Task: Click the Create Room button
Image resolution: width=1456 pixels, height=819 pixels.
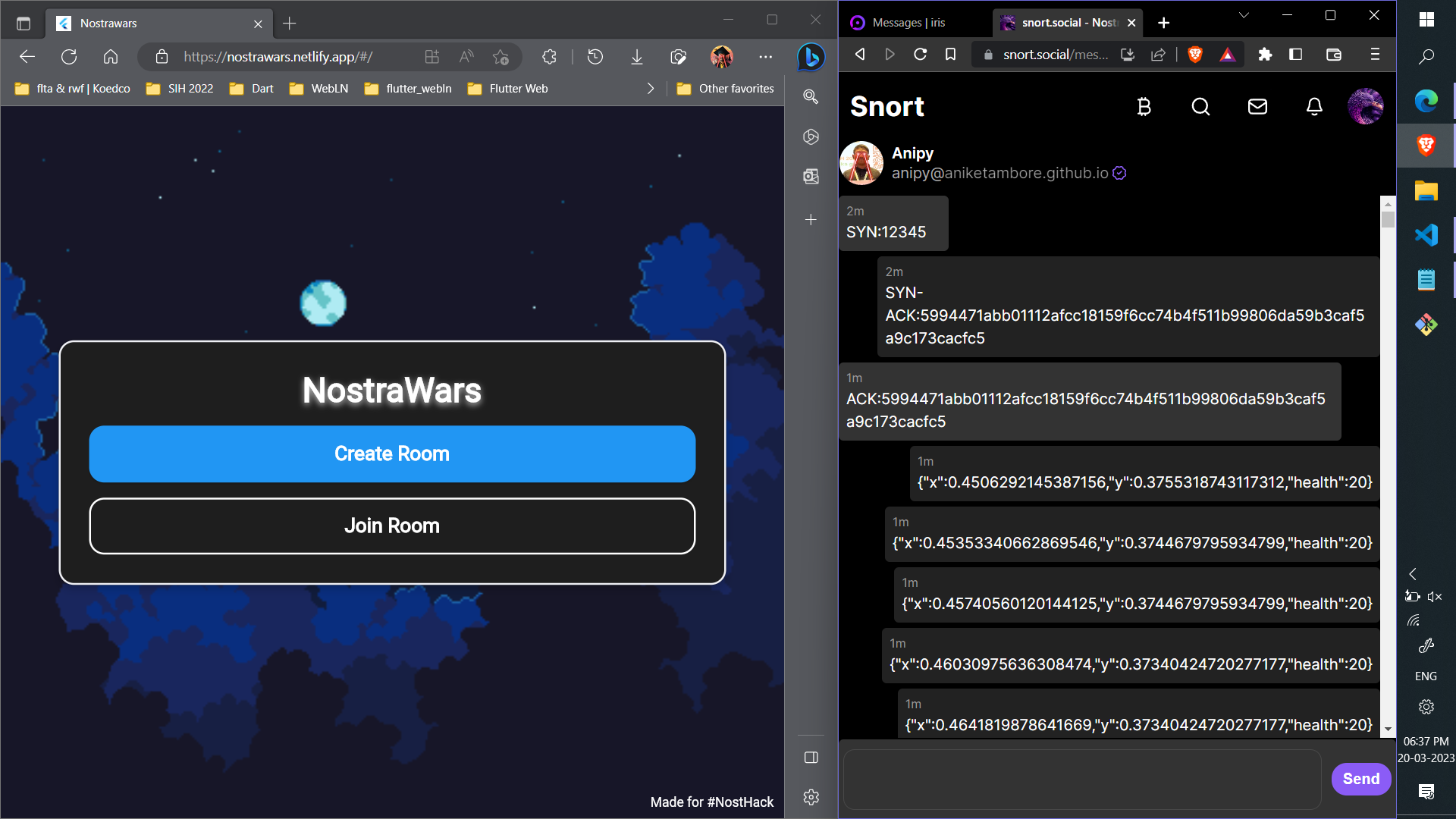Action: coord(392,453)
